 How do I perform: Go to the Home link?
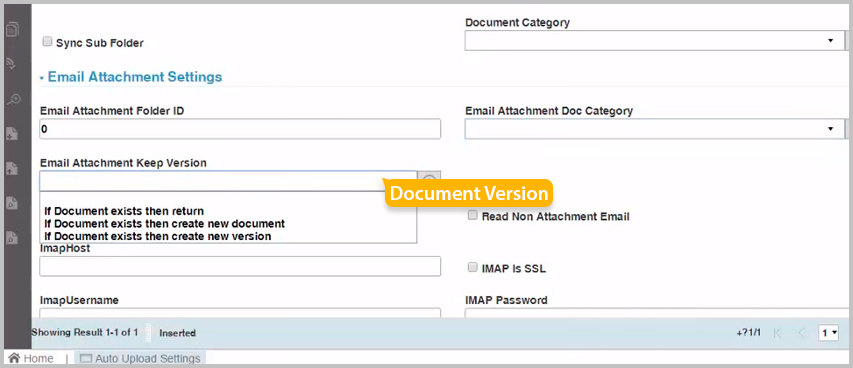38,358
